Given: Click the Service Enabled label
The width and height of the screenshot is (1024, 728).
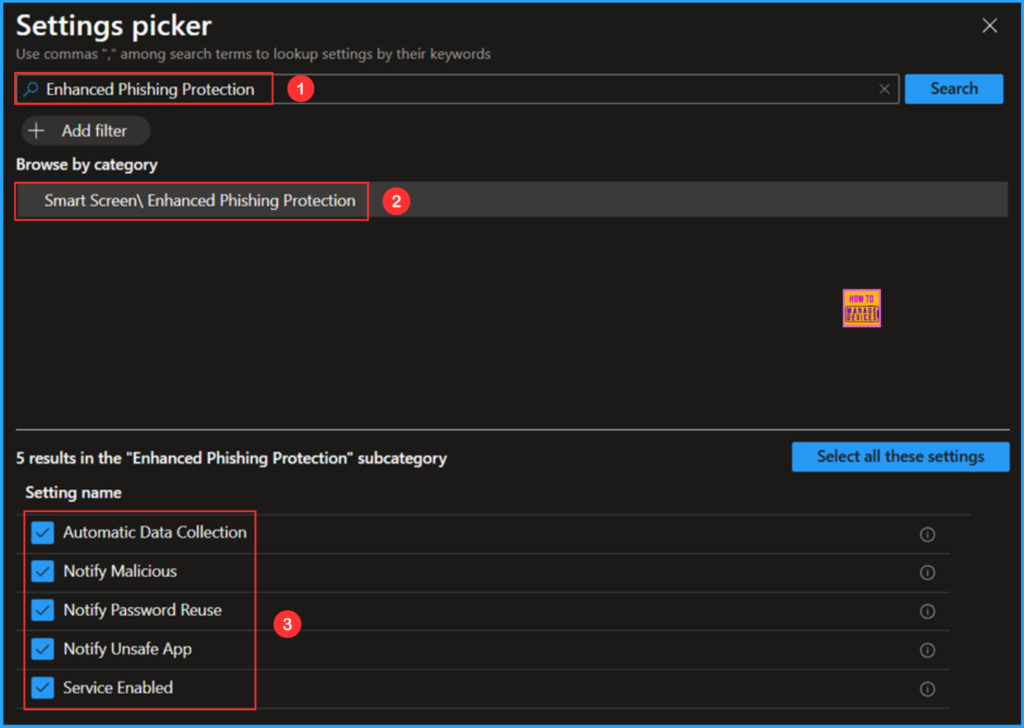Looking at the screenshot, I should pos(118,688).
